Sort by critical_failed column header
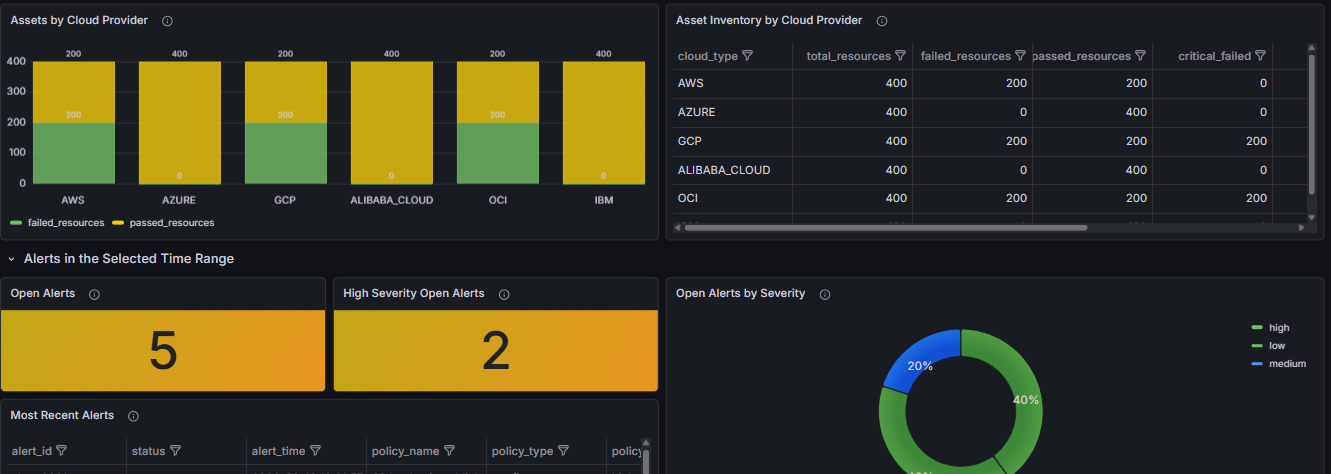This screenshot has height=474, width=1331. pos(1214,56)
